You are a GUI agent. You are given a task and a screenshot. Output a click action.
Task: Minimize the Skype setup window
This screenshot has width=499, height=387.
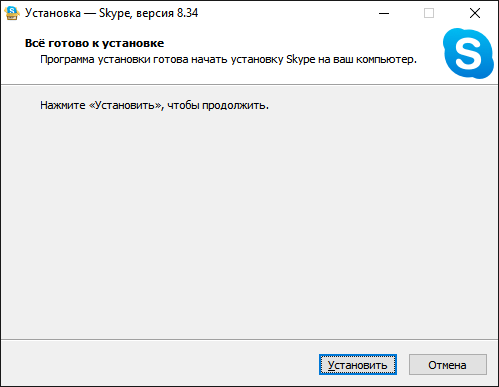click(384, 13)
